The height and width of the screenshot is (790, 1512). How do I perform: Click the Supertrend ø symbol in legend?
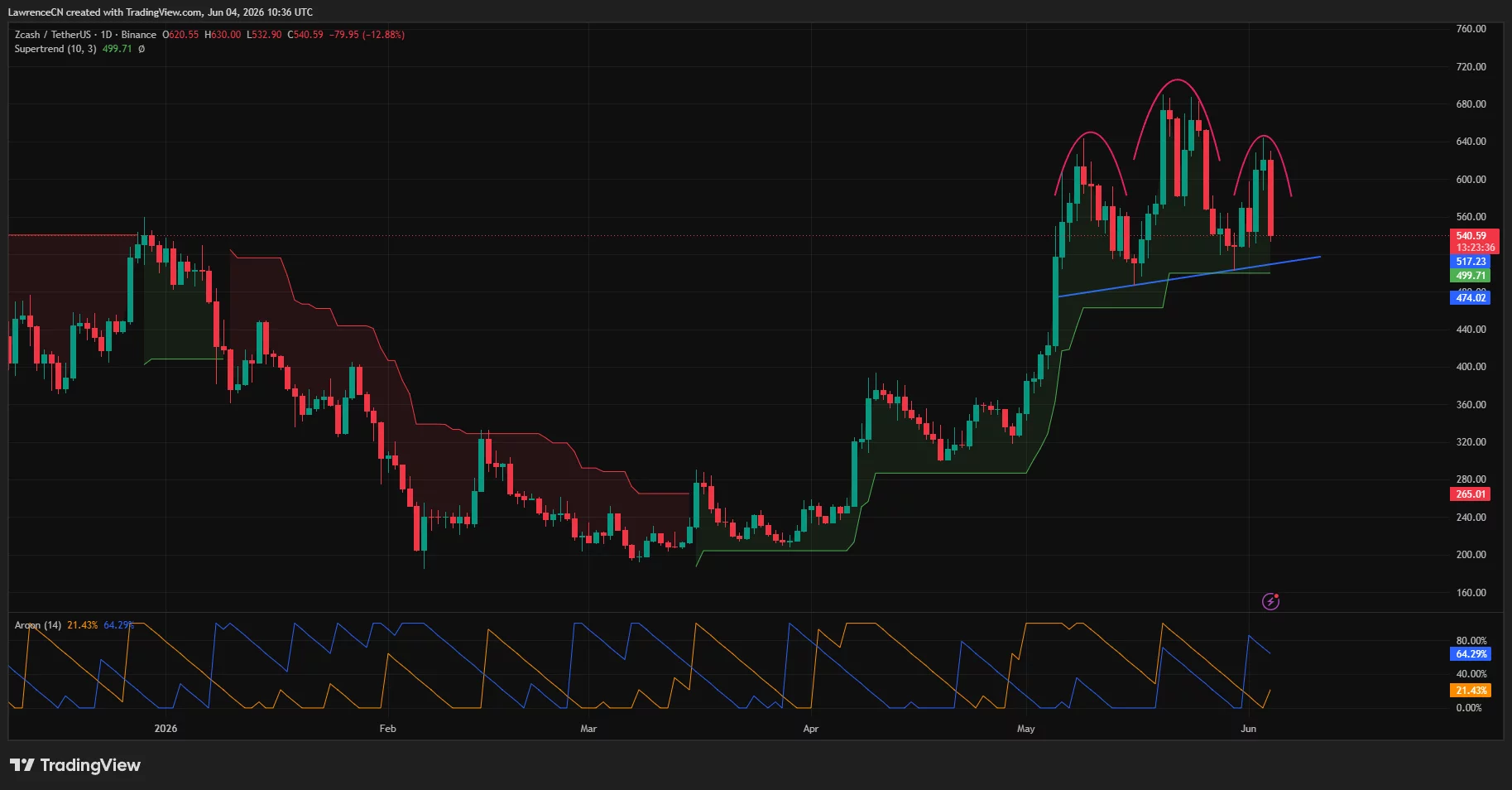click(x=142, y=49)
